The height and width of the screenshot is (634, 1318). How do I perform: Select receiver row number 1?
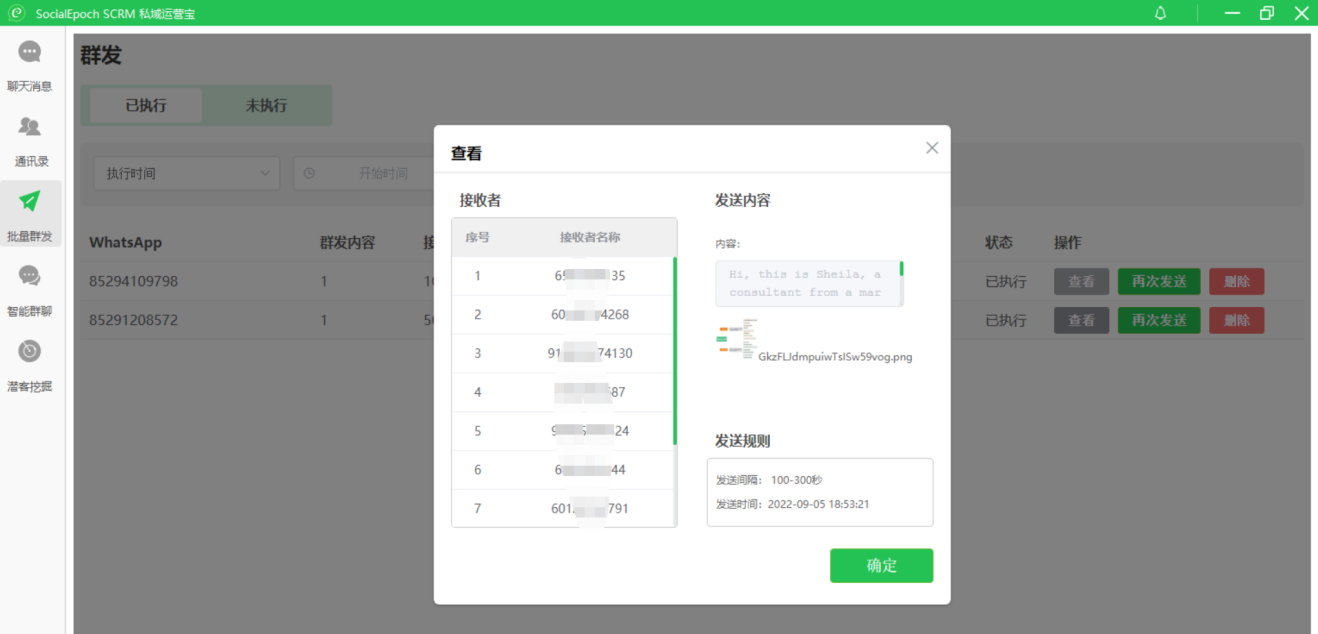[x=562, y=276]
